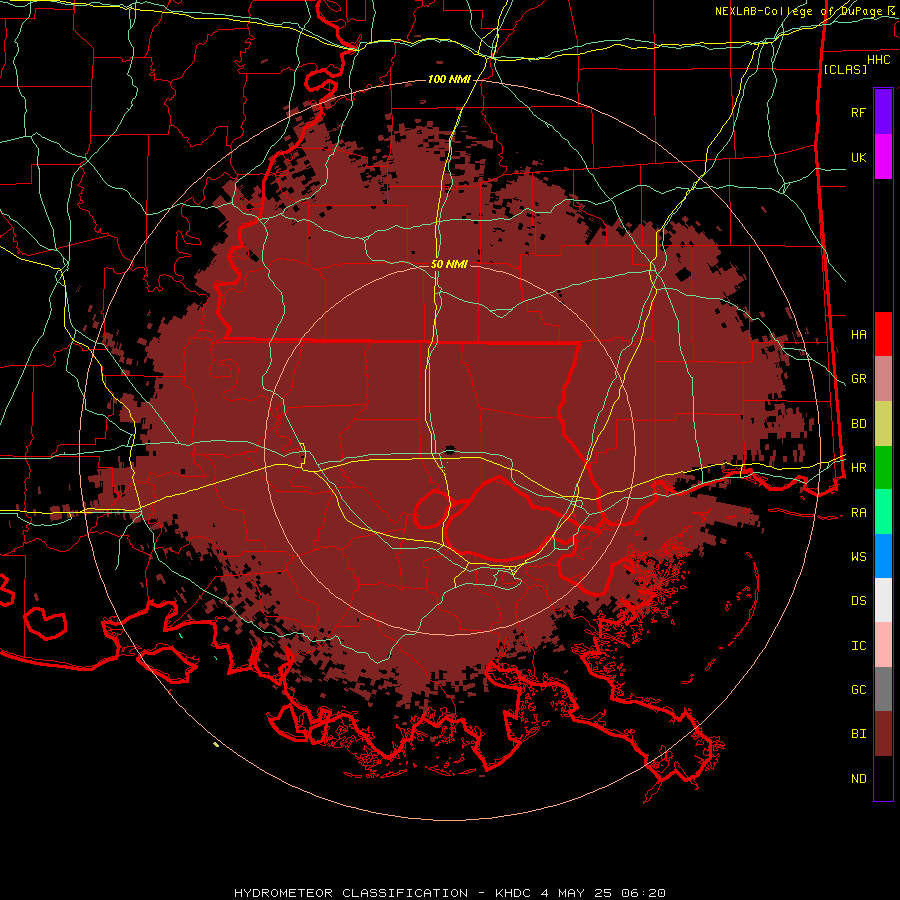Click the RF purple legend swatch
Screen dimensions: 900x900
coord(883,112)
